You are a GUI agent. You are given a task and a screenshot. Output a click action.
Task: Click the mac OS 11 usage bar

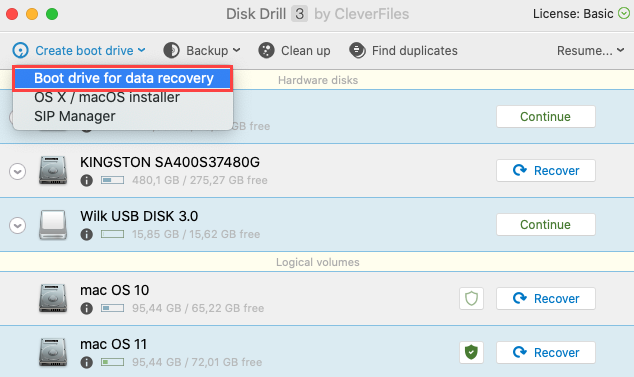112,362
